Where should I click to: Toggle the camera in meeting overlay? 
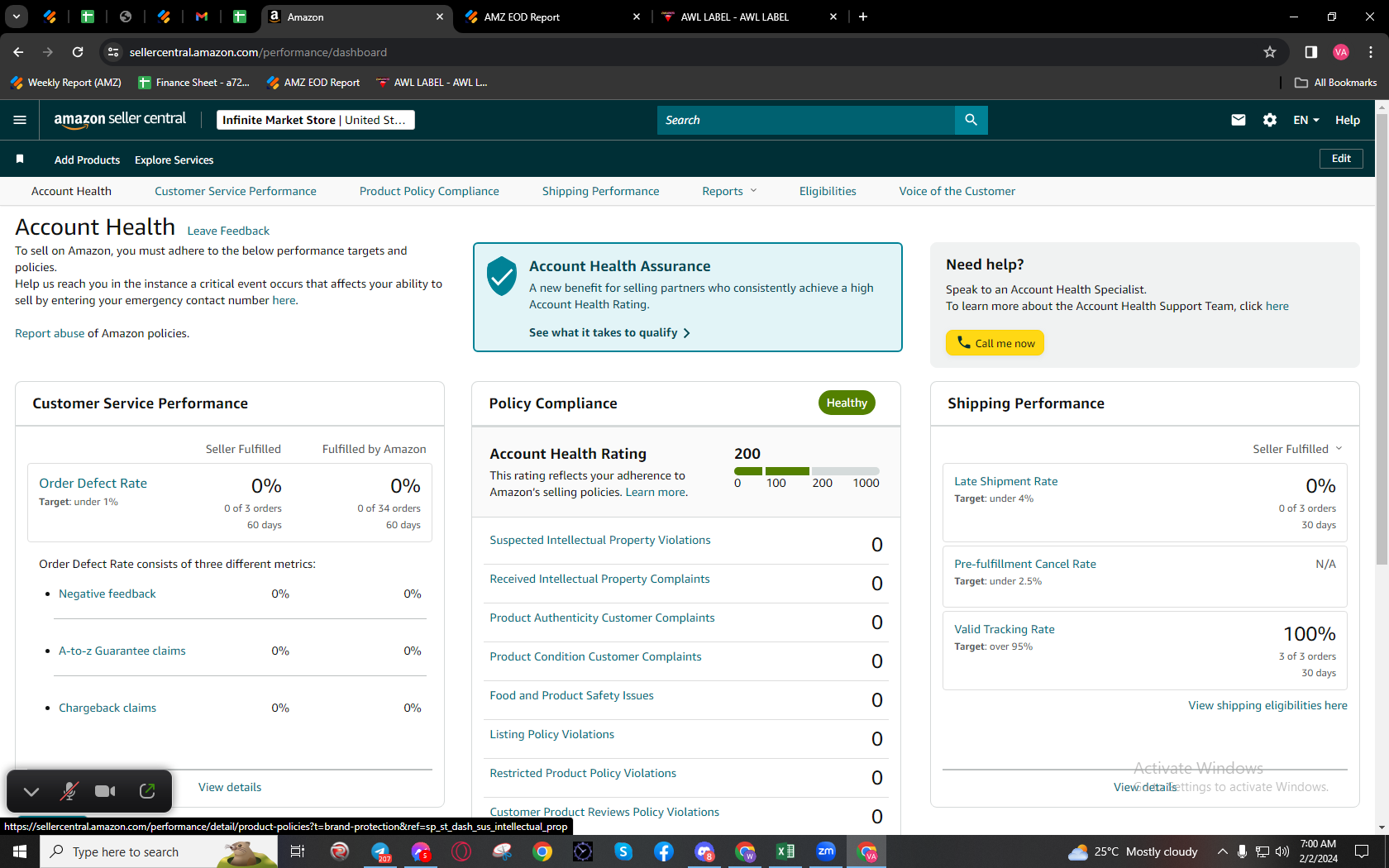pos(105,791)
